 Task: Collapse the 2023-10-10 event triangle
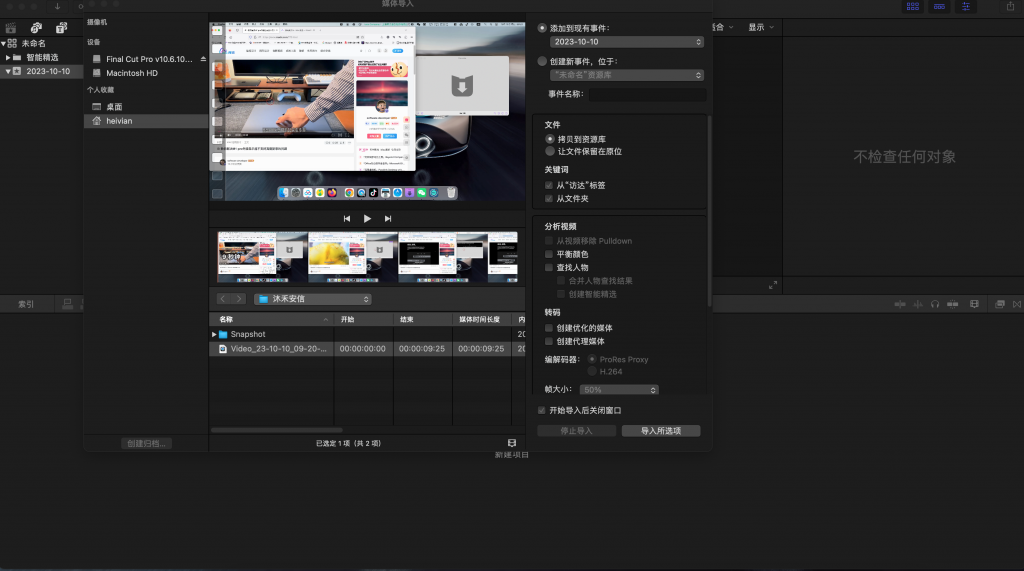pos(8,71)
